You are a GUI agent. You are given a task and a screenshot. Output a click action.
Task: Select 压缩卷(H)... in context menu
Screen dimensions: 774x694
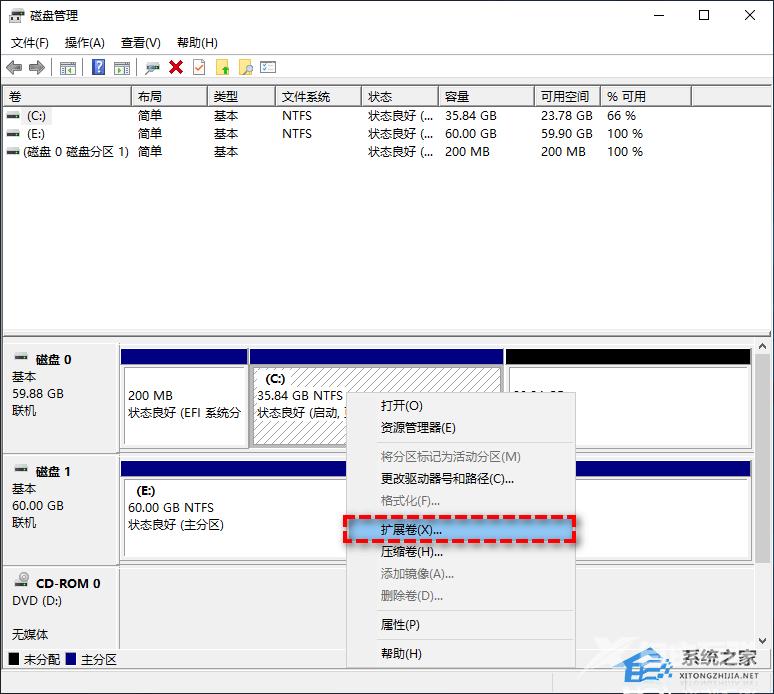pyautogui.click(x=461, y=552)
